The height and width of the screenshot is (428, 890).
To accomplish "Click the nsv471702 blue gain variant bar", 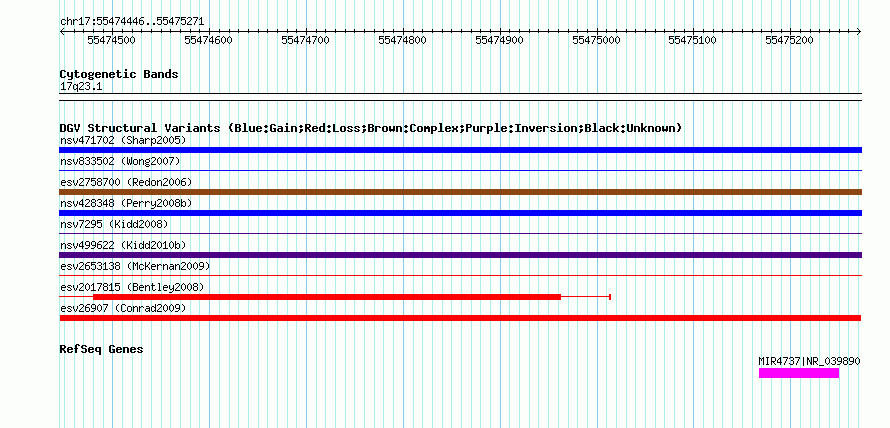I will pyautogui.click(x=460, y=150).
